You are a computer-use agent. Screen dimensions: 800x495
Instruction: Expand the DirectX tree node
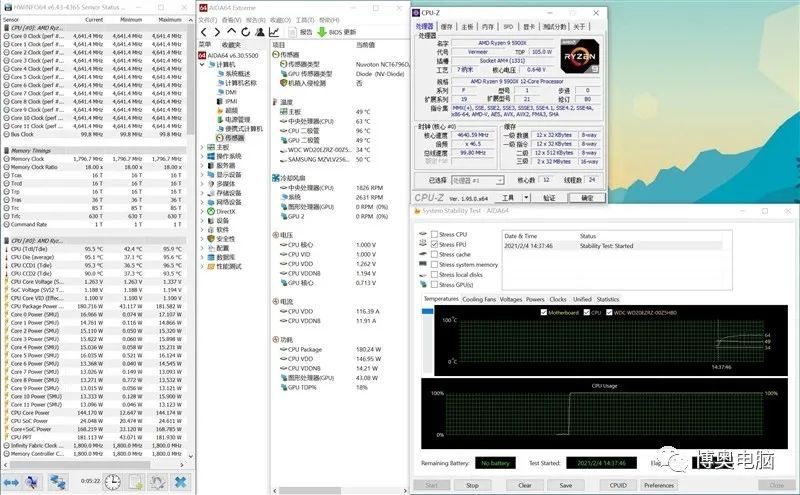click(202, 211)
